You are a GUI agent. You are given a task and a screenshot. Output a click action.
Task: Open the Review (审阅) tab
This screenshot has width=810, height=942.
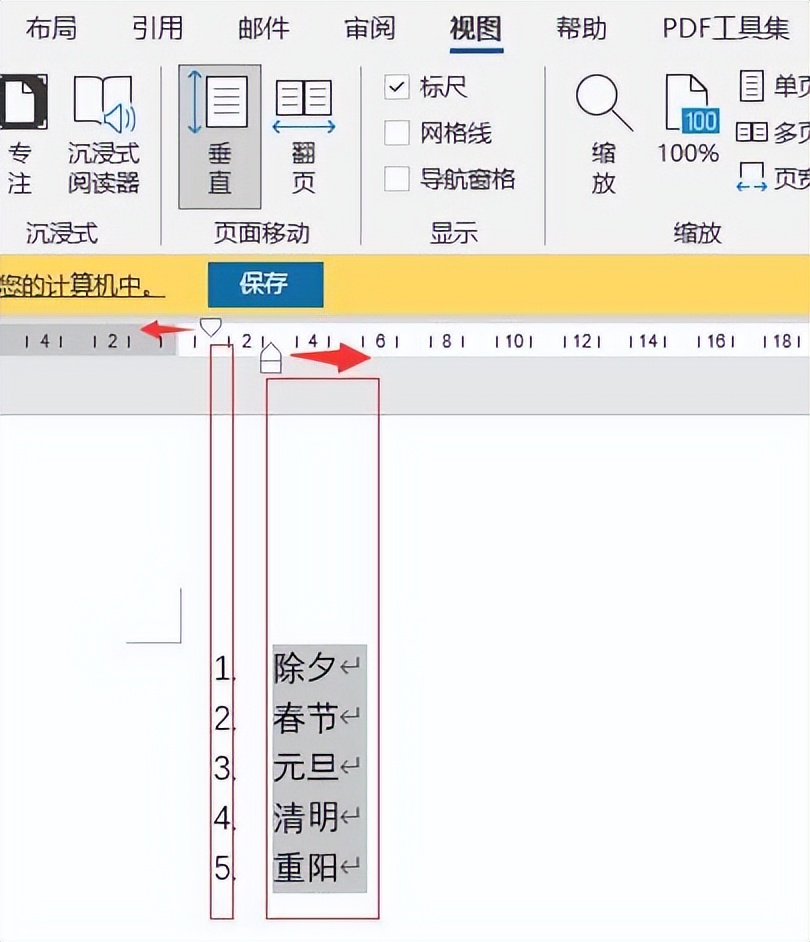tap(370, 28)
